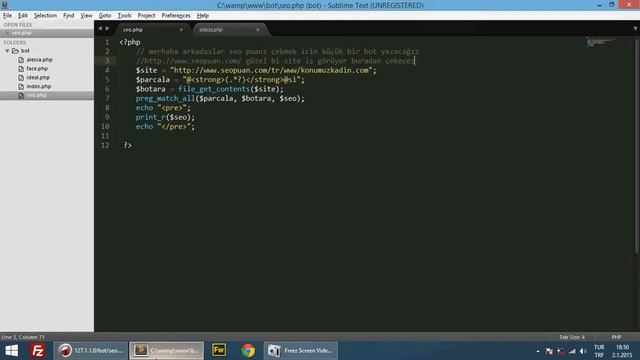Select seo.php in the folder tree
Viewport: 640px width, 360px height.
click(36, 95)
